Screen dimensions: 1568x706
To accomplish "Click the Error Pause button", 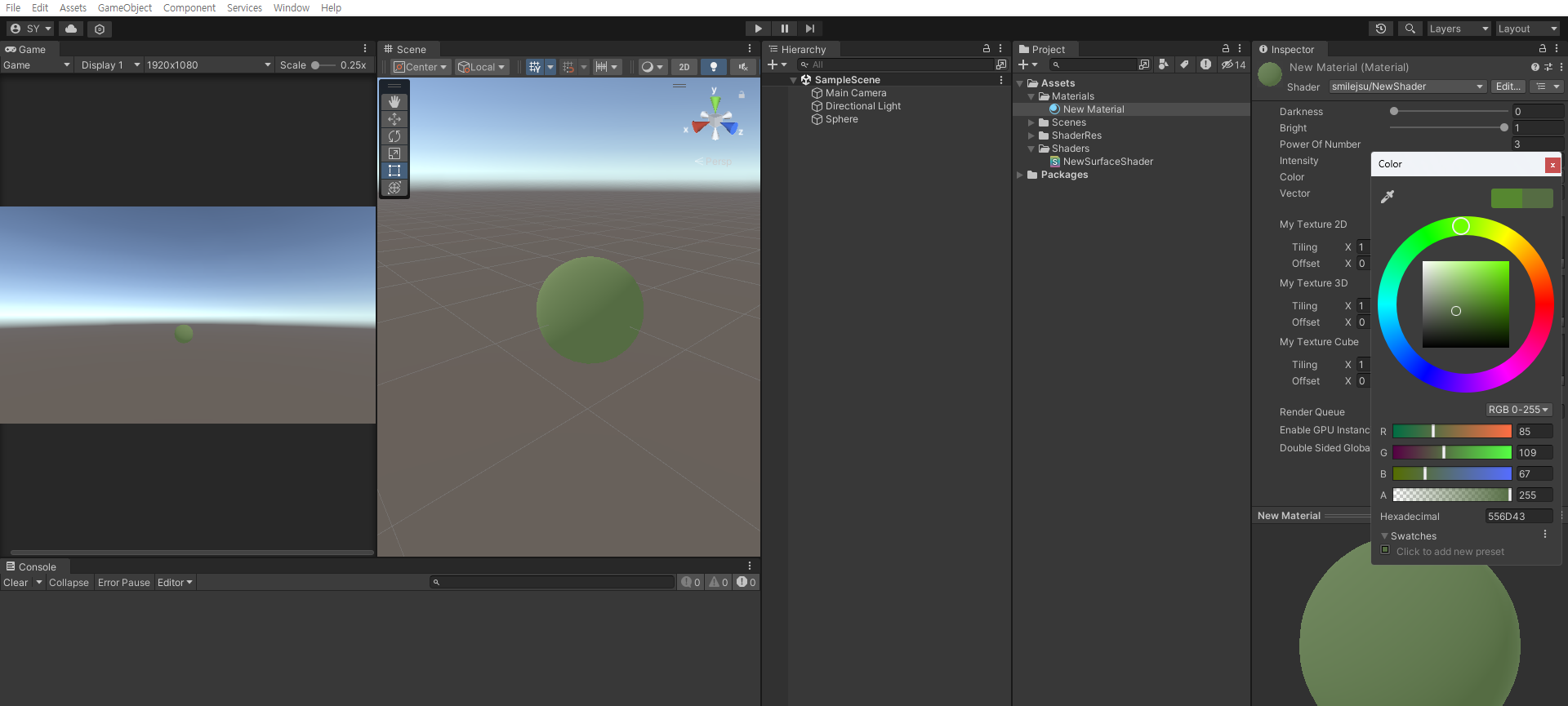I will click(124, 583).
